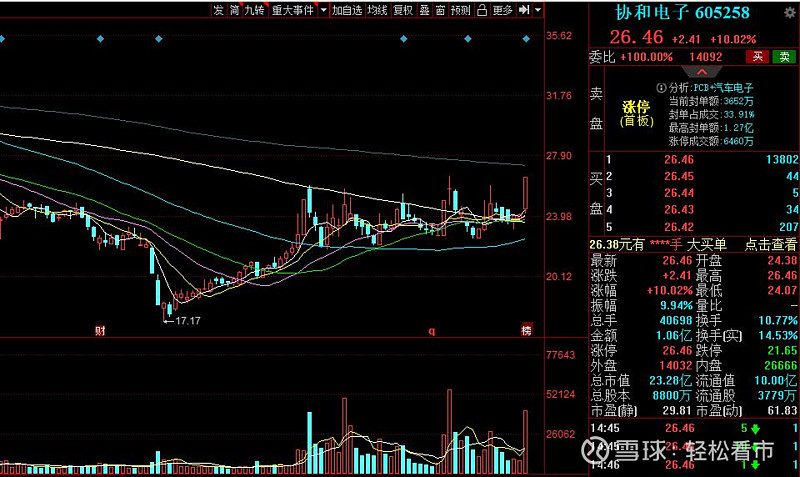The height and width of the screenshot is (477, 800).
Task: Select the buy level 3 price 26.44
Action: tap(679, 193)
